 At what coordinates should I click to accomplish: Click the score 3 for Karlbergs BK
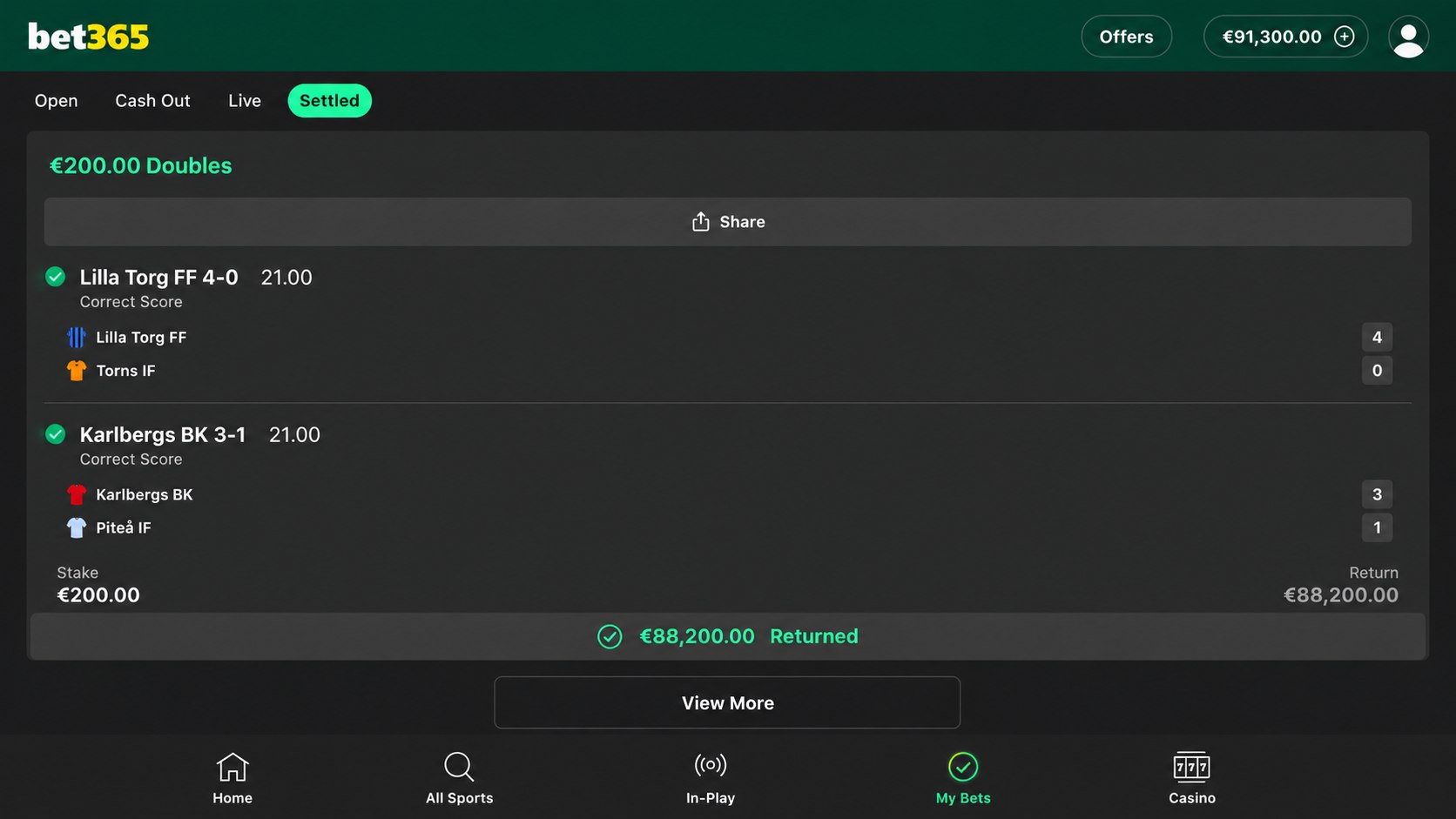[1377, 494]
